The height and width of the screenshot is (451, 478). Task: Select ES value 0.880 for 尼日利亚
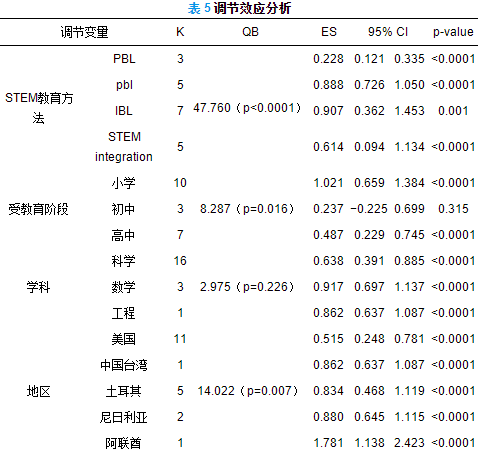coord(328,417)
